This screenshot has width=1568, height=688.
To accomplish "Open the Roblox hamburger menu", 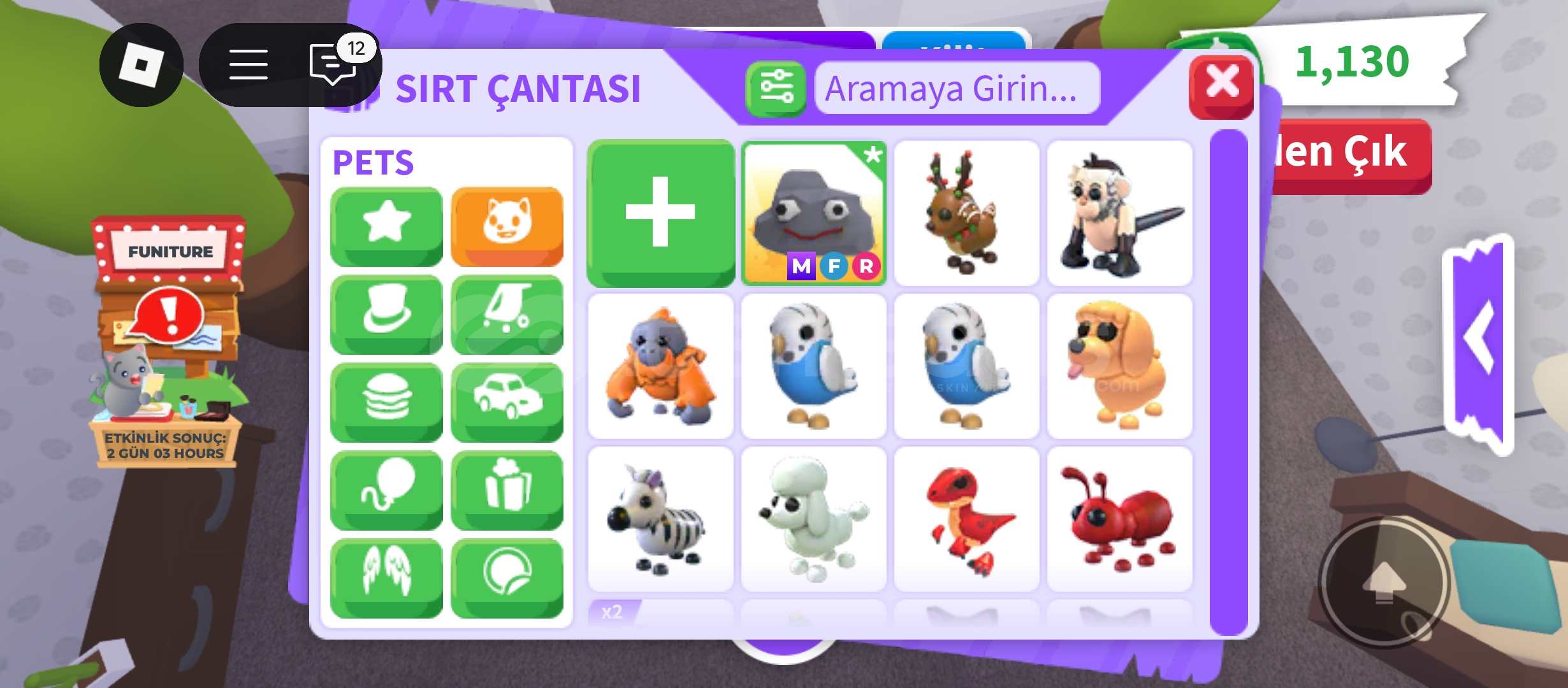I will [x=249, y=64].
